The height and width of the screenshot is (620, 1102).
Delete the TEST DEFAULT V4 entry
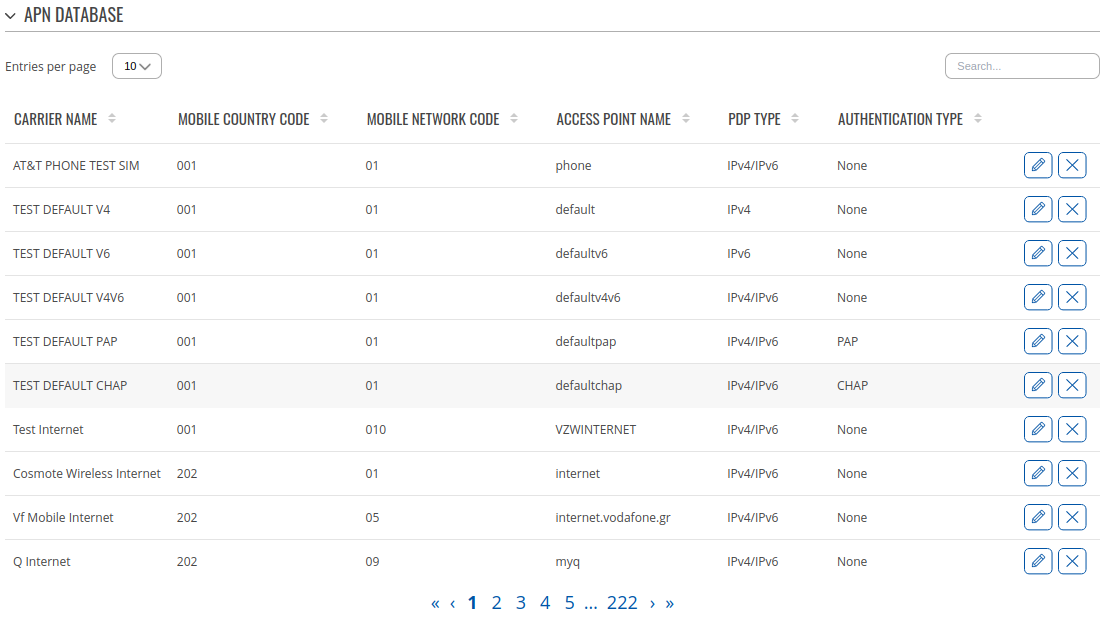tap(1072, 209)
